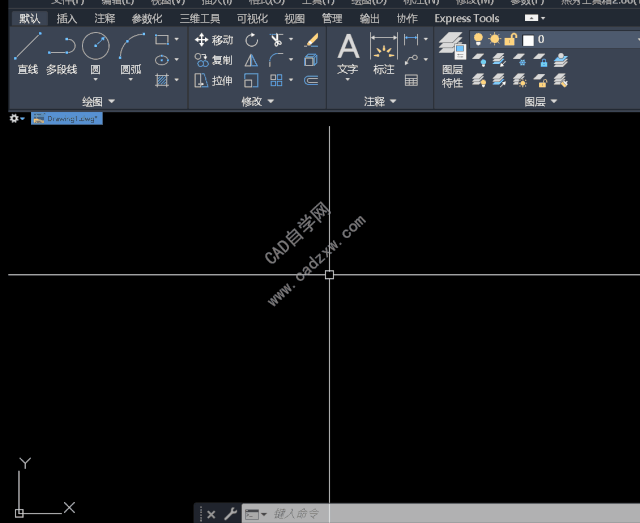Activate the 移动 (Move) command
This screenshot has height=523, width=640.
point(213,40)
